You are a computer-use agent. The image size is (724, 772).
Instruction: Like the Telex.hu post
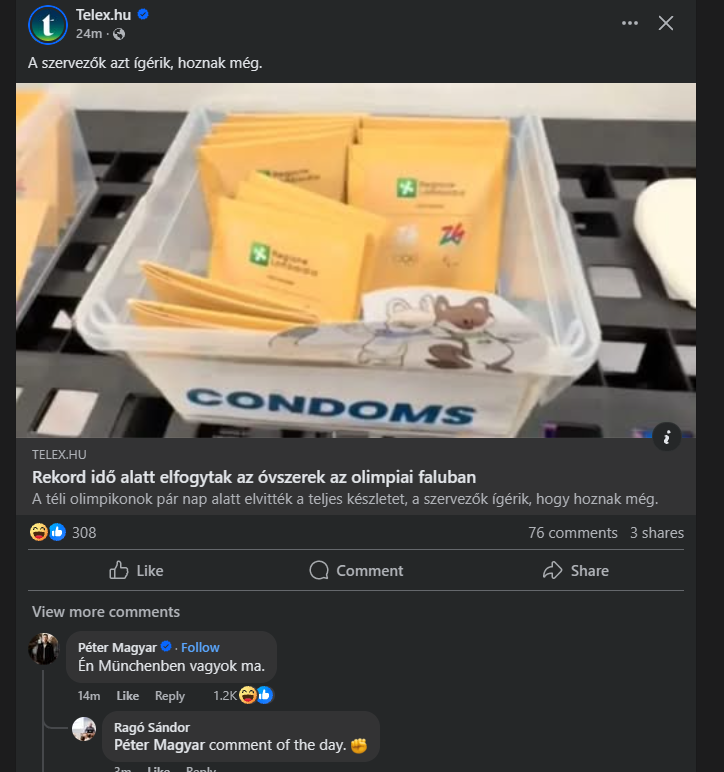[x=136, y=570]
